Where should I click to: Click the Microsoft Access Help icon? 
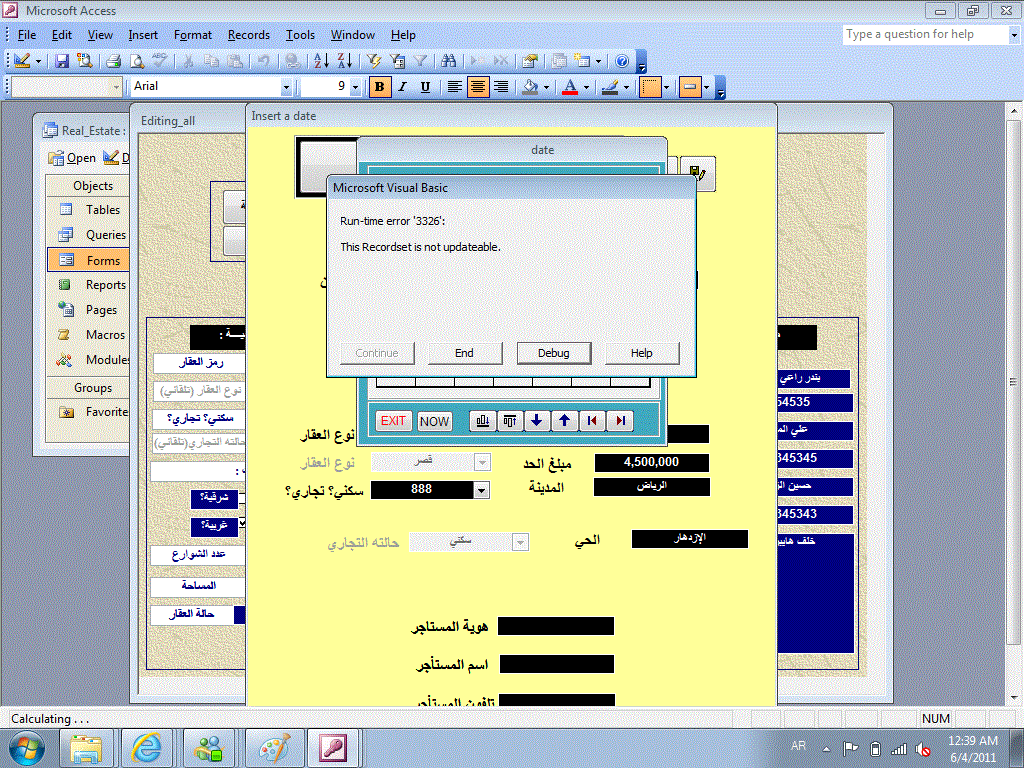[622, 61]
